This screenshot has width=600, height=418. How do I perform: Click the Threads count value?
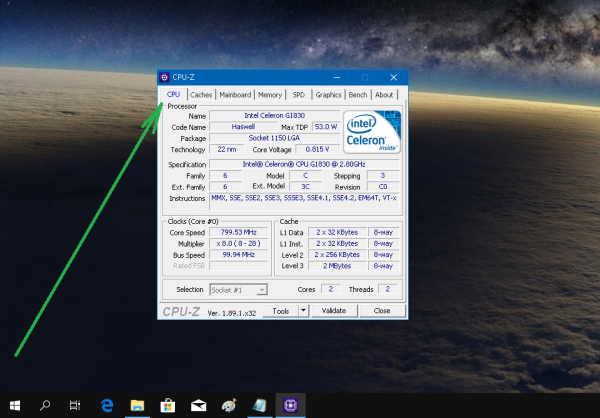pos(388,289)
